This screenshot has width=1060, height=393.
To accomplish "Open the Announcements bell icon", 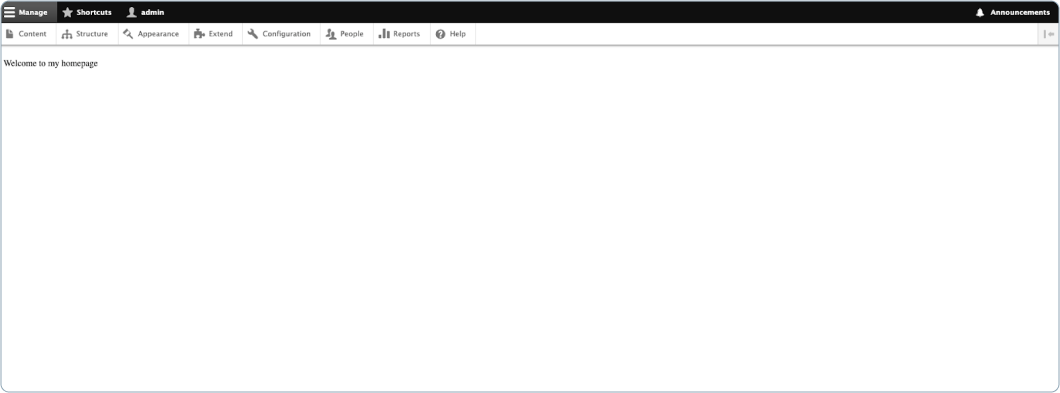I will point(980,12).
